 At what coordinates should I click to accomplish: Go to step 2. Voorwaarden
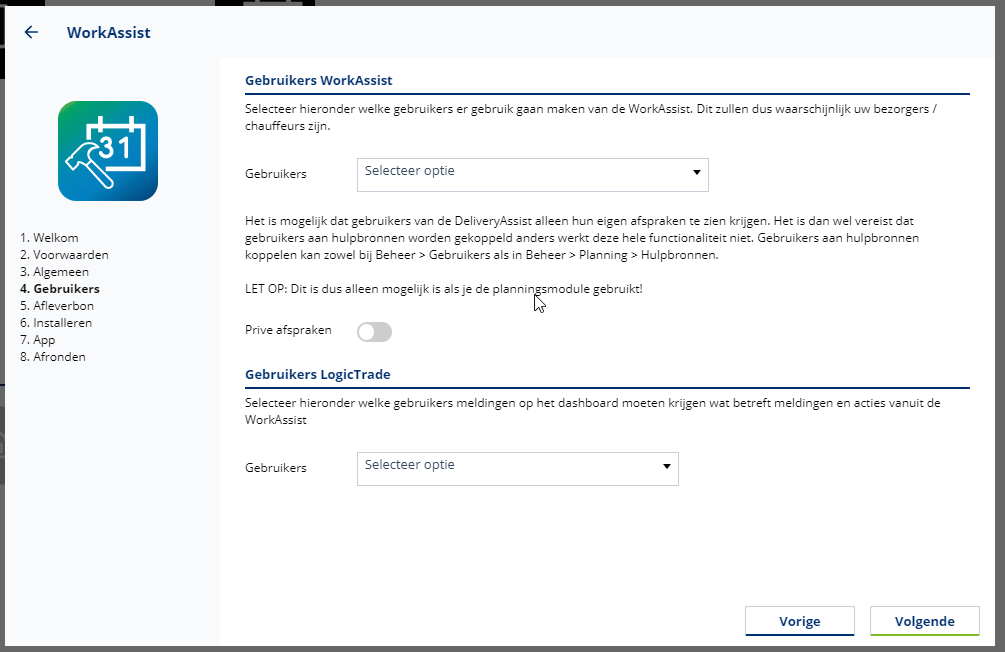tap(64, 255)
